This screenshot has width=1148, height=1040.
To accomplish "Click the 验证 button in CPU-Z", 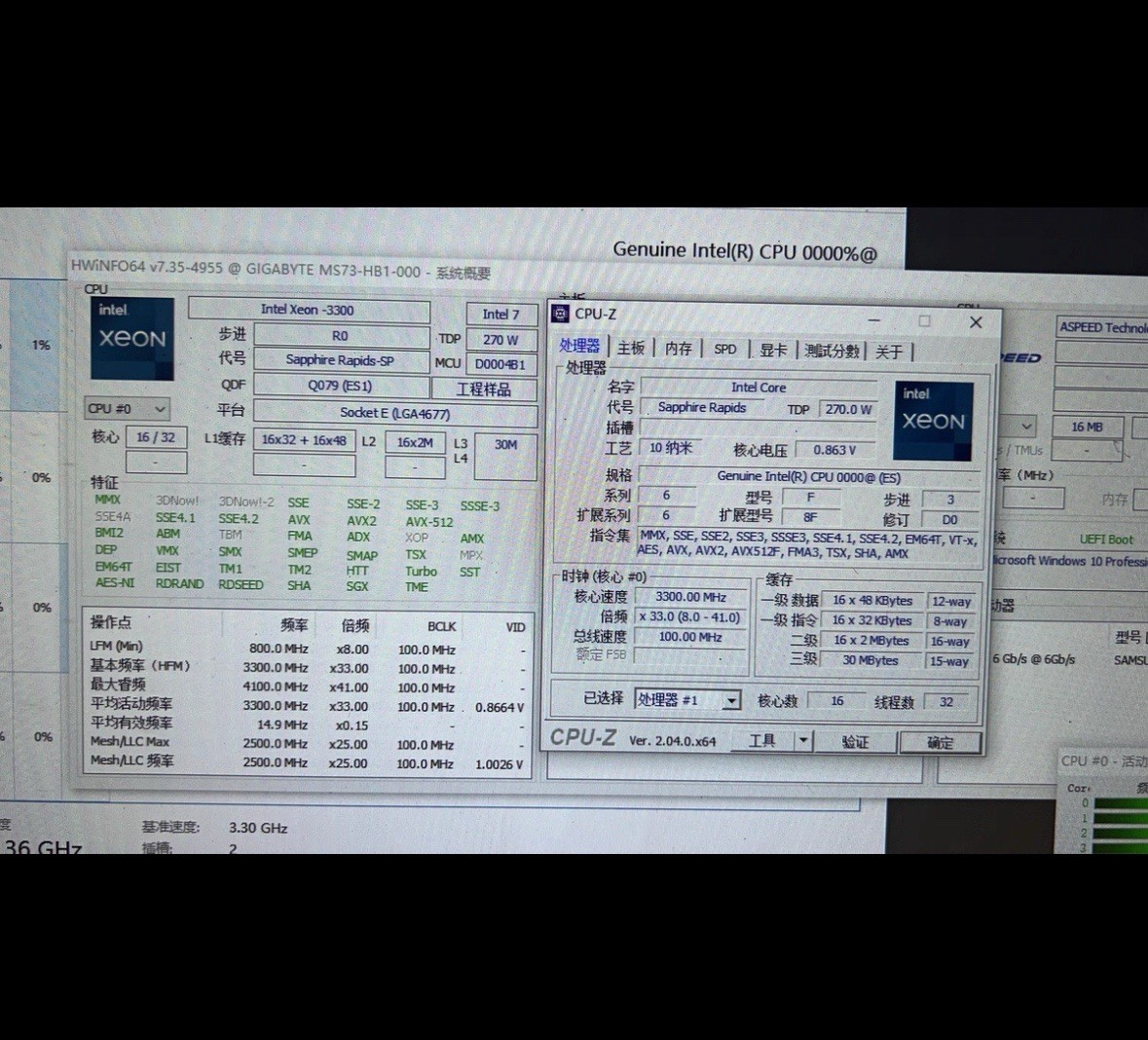I will (855, 742).
